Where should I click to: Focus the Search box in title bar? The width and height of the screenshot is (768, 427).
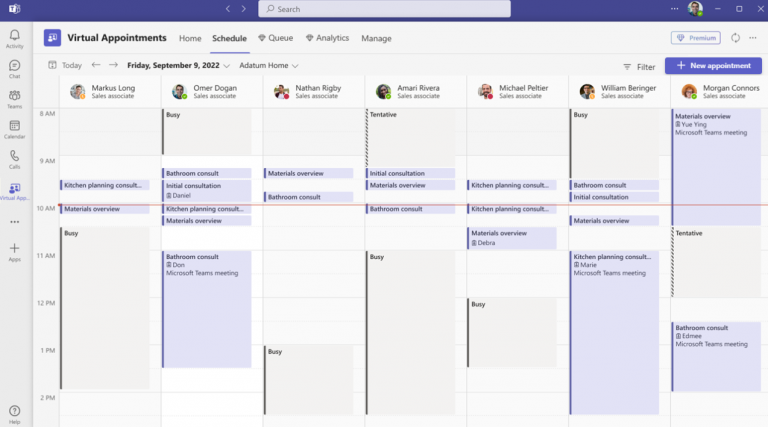click(384, 9)
